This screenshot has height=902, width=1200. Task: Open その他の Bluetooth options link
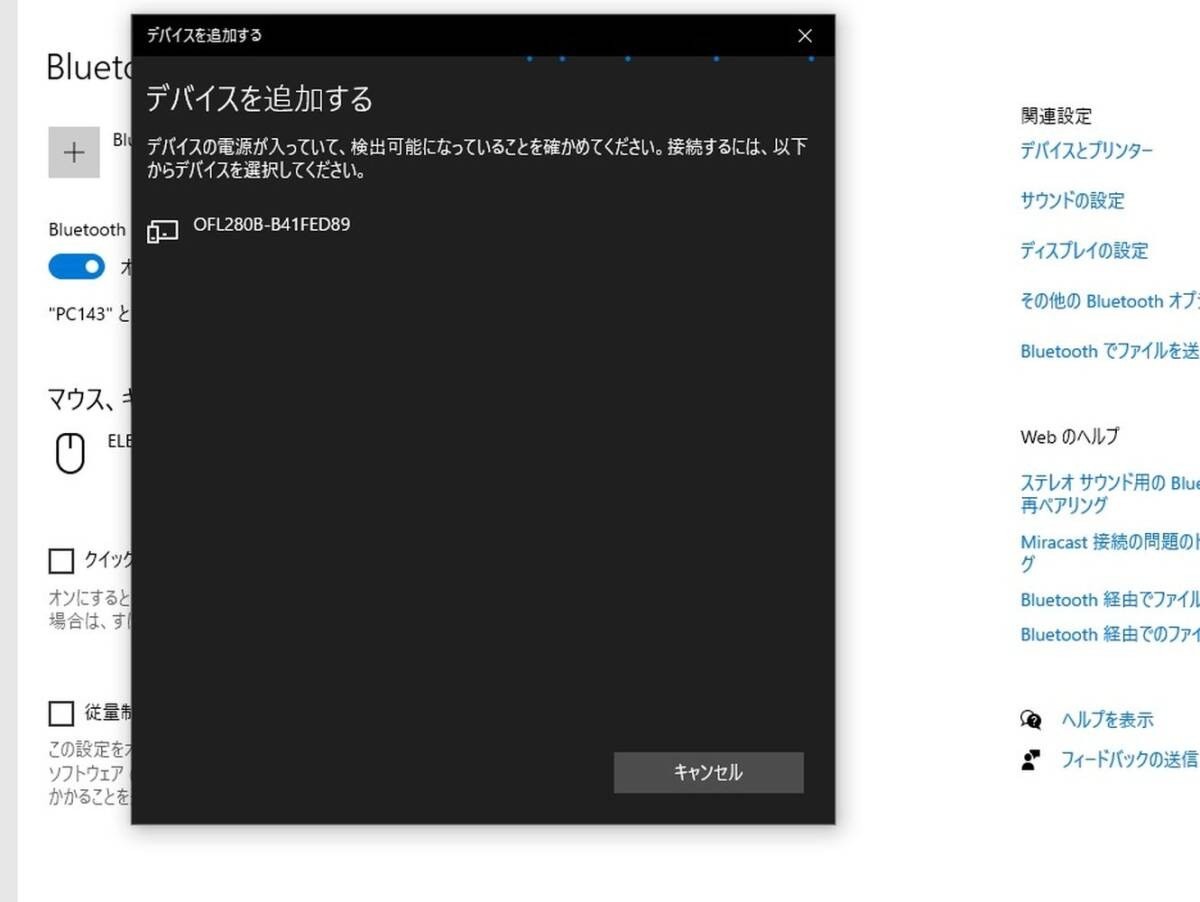point(1110,301)
